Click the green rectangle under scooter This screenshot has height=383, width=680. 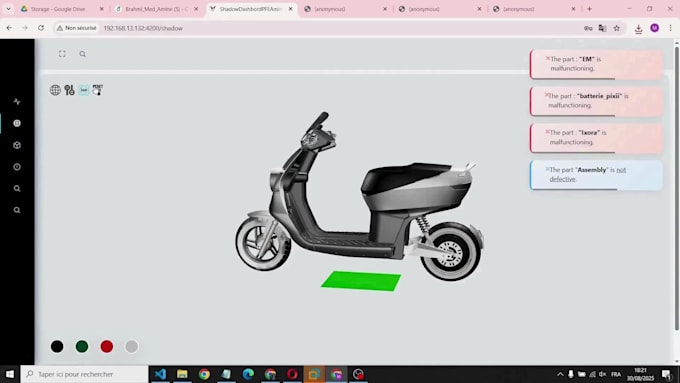(x=361, y=281)
